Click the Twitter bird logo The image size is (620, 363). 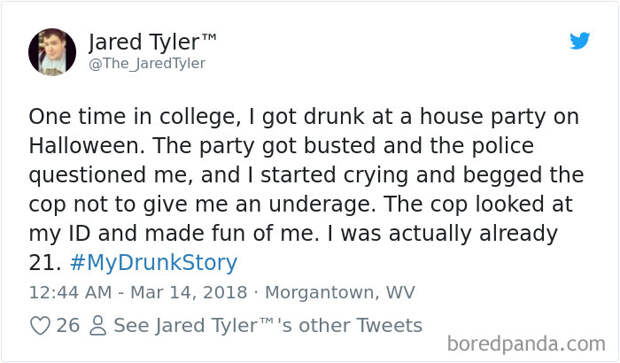pos(580,41)
